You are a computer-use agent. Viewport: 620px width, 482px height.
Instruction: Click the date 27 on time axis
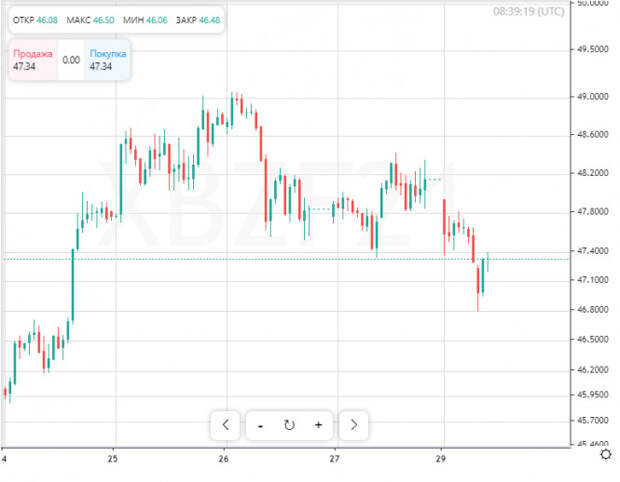(335, 459)
